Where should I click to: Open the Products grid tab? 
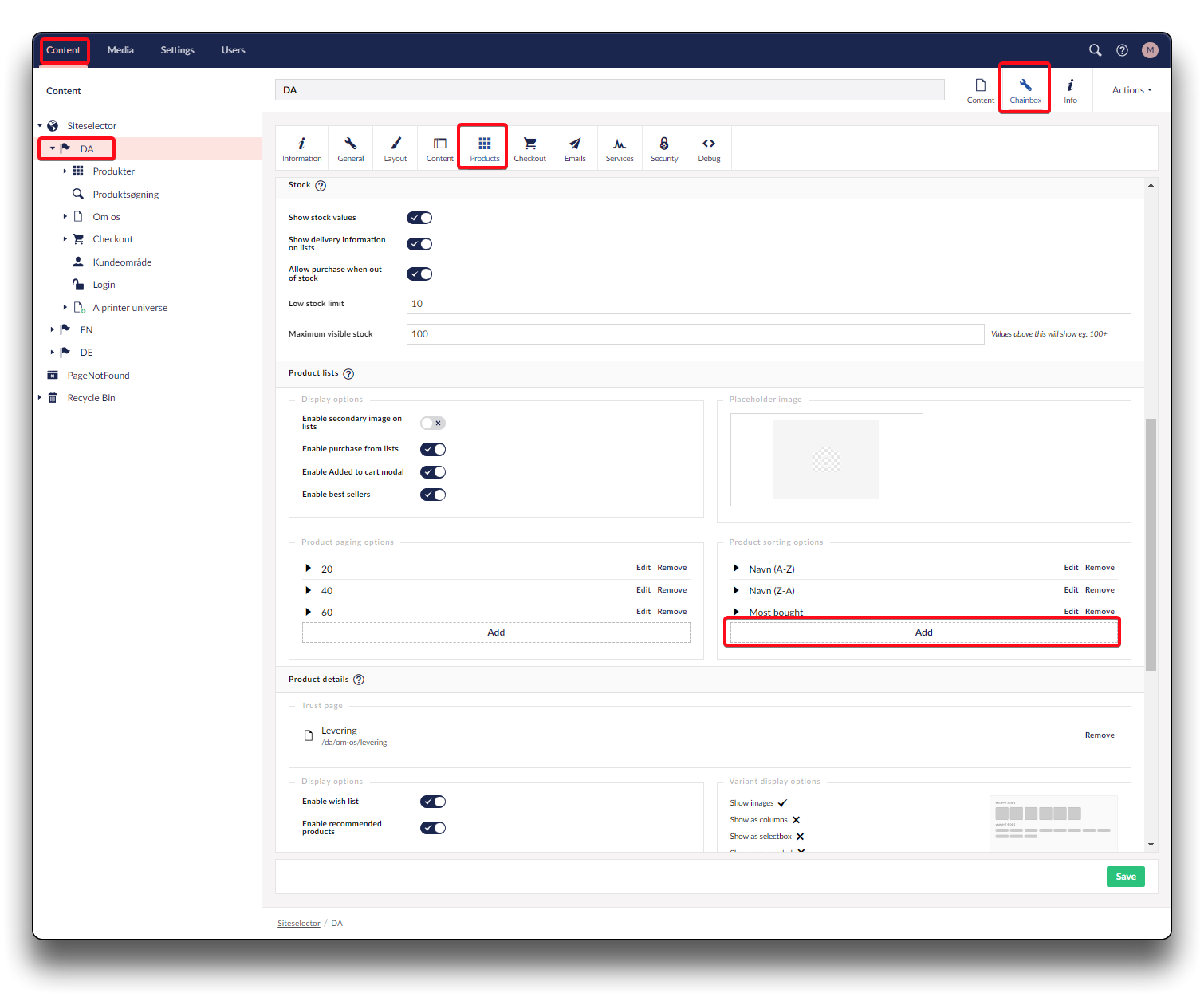pyautogui.click(x=485, y=148)
